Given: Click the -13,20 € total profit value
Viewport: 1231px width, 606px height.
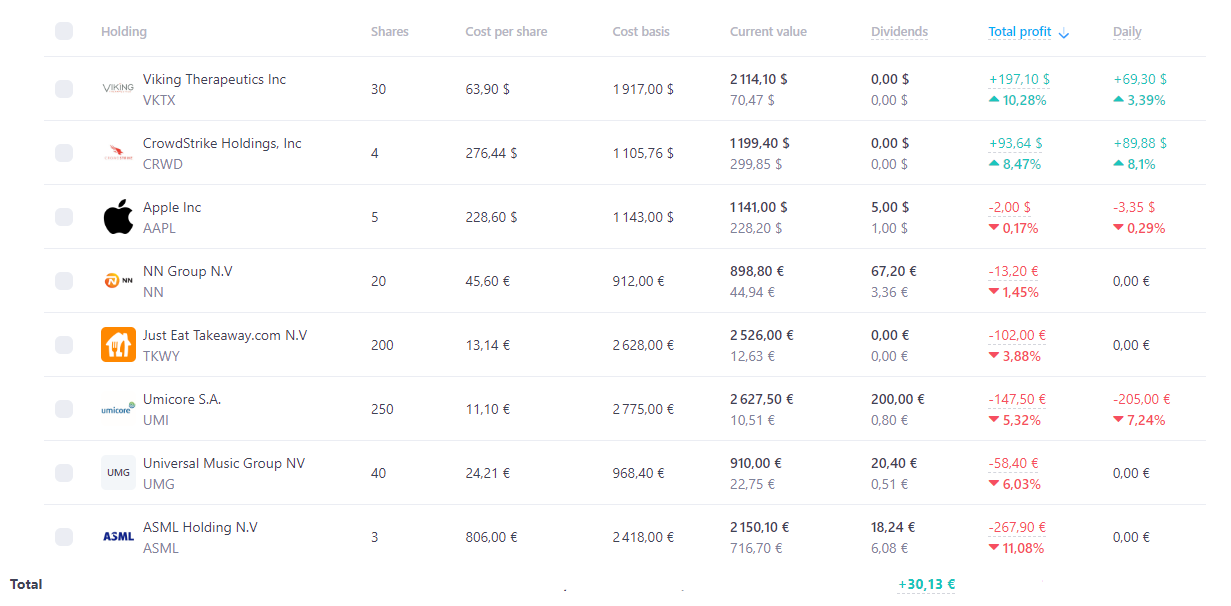Looking at the screenshot, I should [1013, 271].
